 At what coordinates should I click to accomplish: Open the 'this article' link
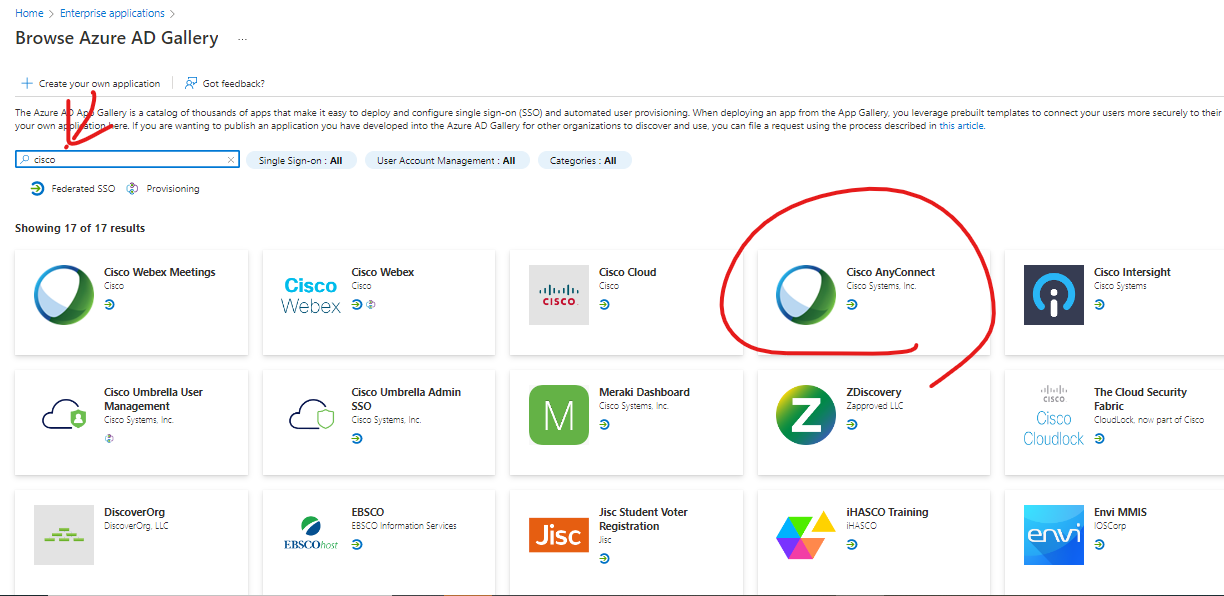coord(961,126)
